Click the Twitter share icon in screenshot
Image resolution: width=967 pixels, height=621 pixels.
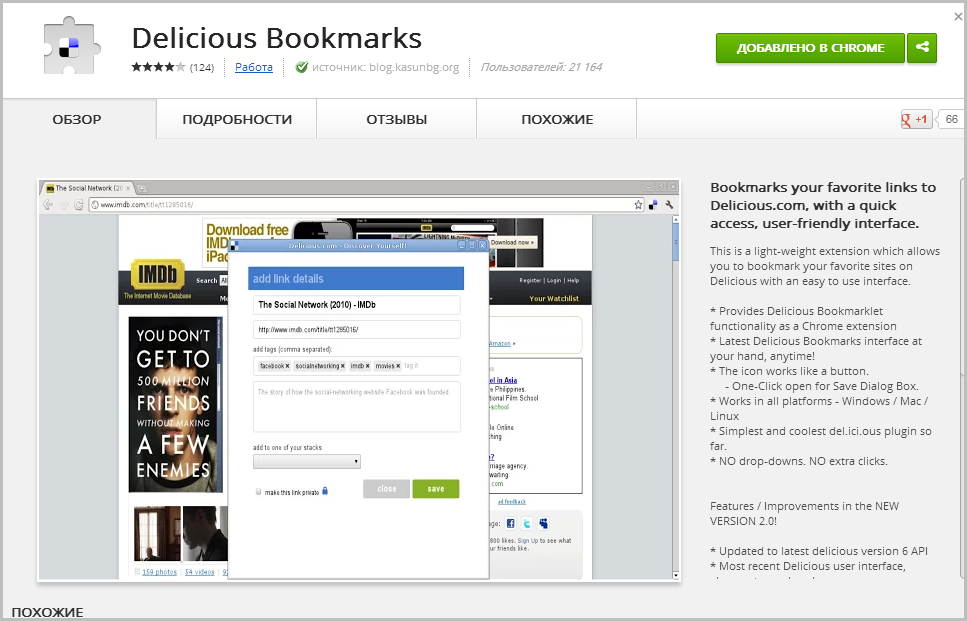click(x=527, y=524)
